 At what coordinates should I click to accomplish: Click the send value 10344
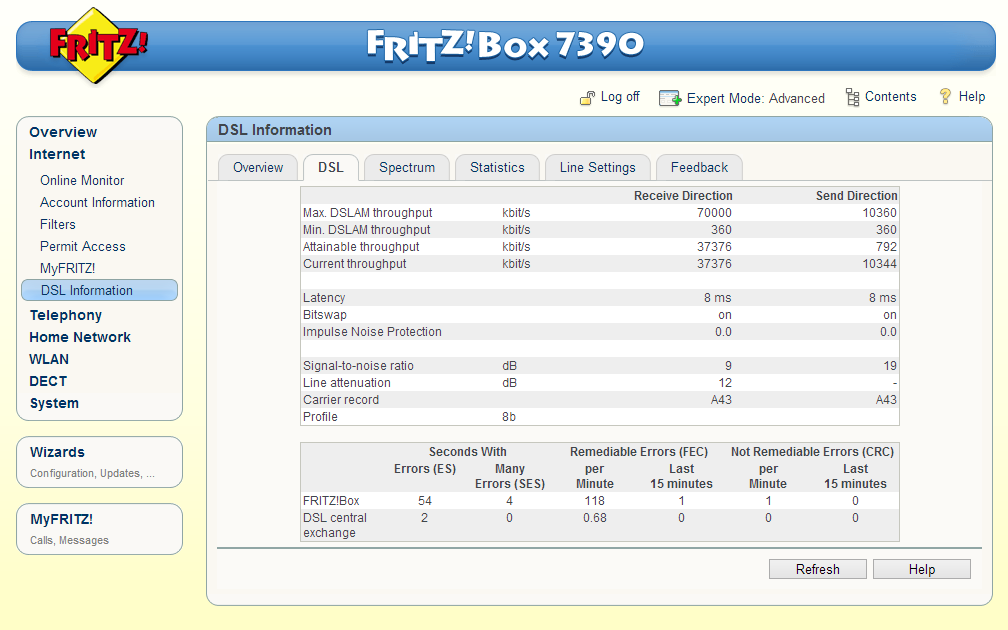coord(879,264)
